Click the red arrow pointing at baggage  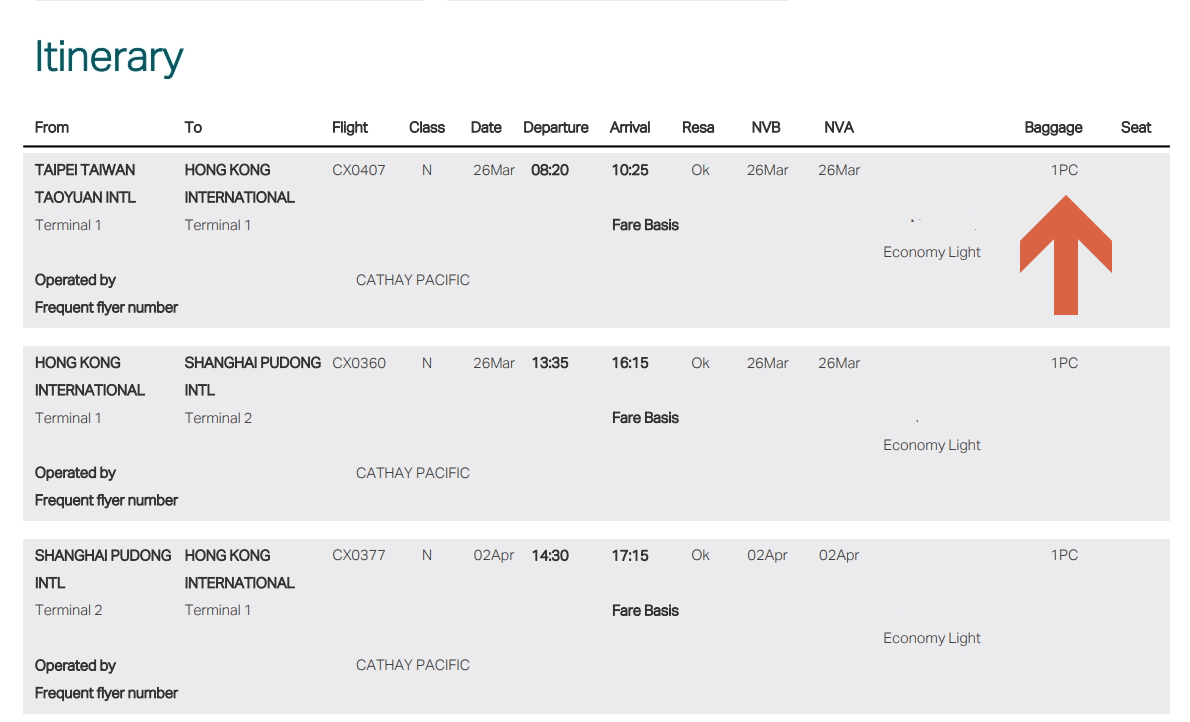coord(1066,255)
